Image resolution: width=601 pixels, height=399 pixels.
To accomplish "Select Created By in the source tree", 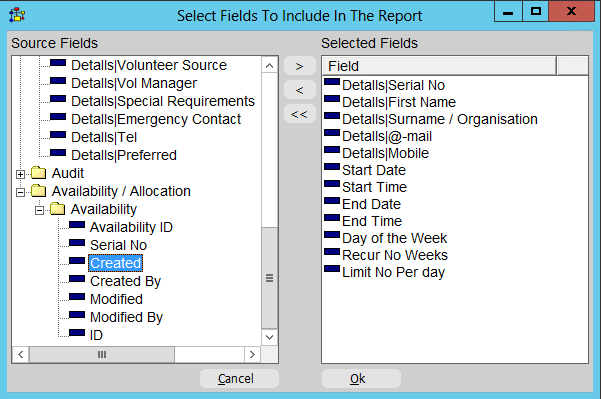I will coord(125,281).
